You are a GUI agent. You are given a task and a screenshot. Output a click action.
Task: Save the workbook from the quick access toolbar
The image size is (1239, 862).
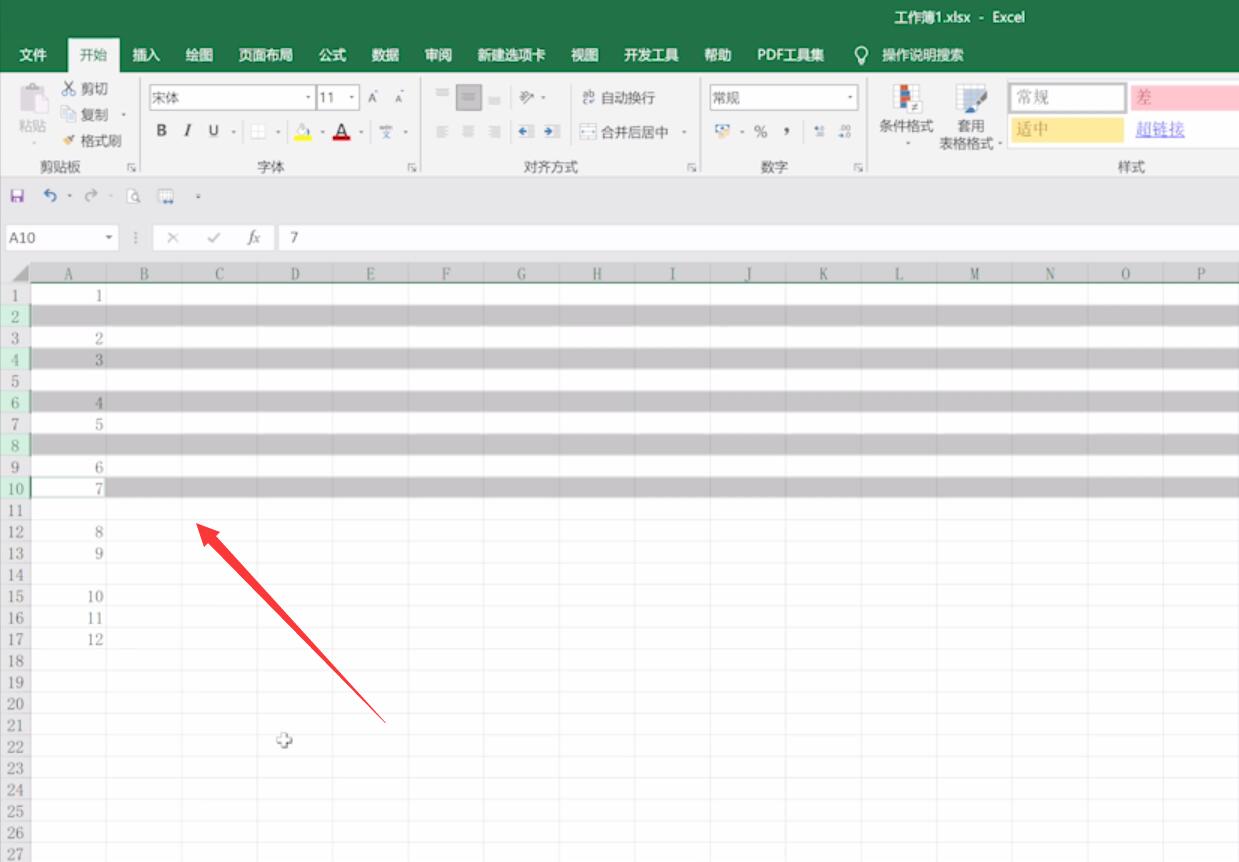tap(17, 197)
